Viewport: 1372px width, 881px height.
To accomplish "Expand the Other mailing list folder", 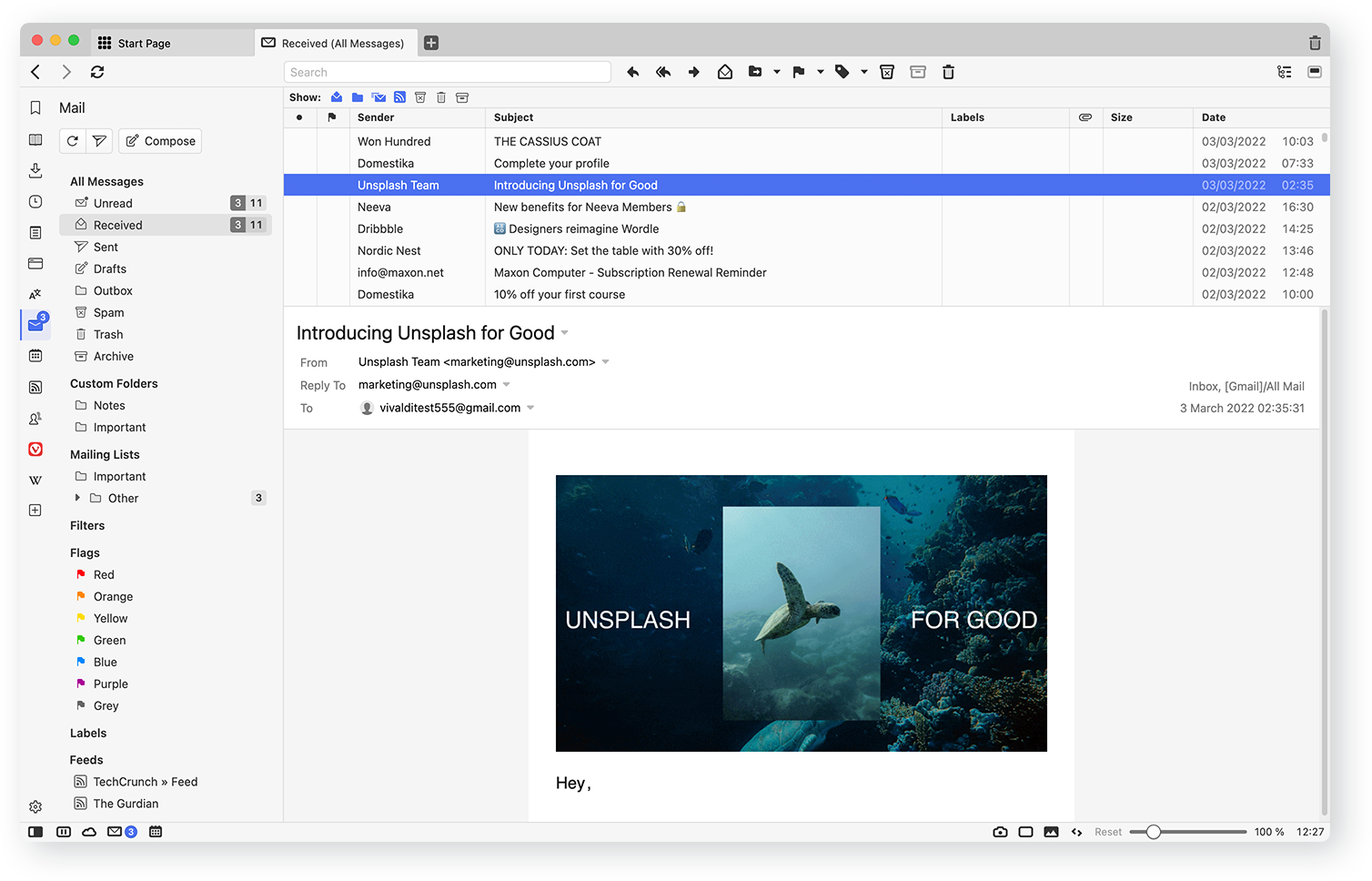I will (x=77, y=498).
